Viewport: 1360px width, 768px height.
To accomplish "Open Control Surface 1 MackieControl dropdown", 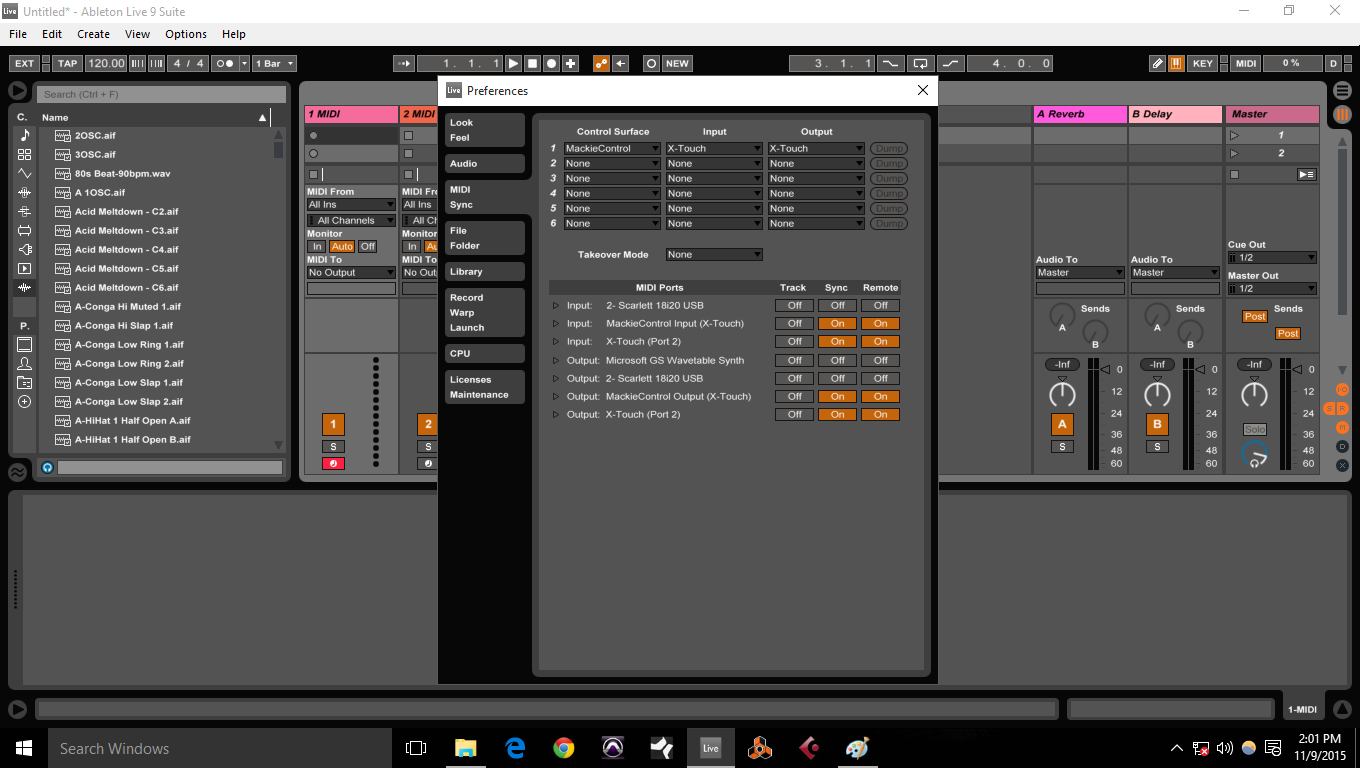I will [x=612, y=148].
